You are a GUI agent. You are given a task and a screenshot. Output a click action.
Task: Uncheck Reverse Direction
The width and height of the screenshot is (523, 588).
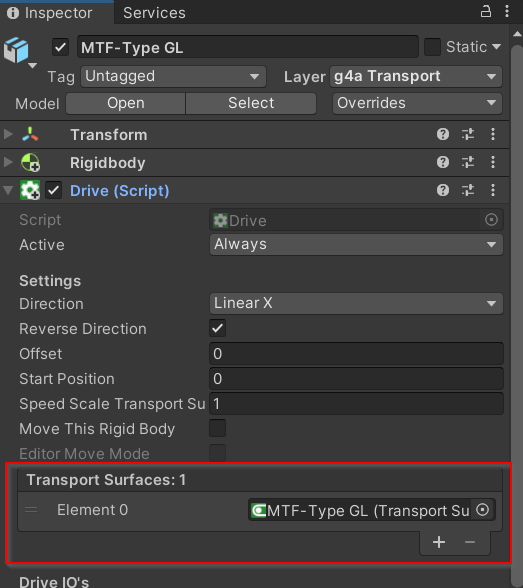tap(217, 328)
